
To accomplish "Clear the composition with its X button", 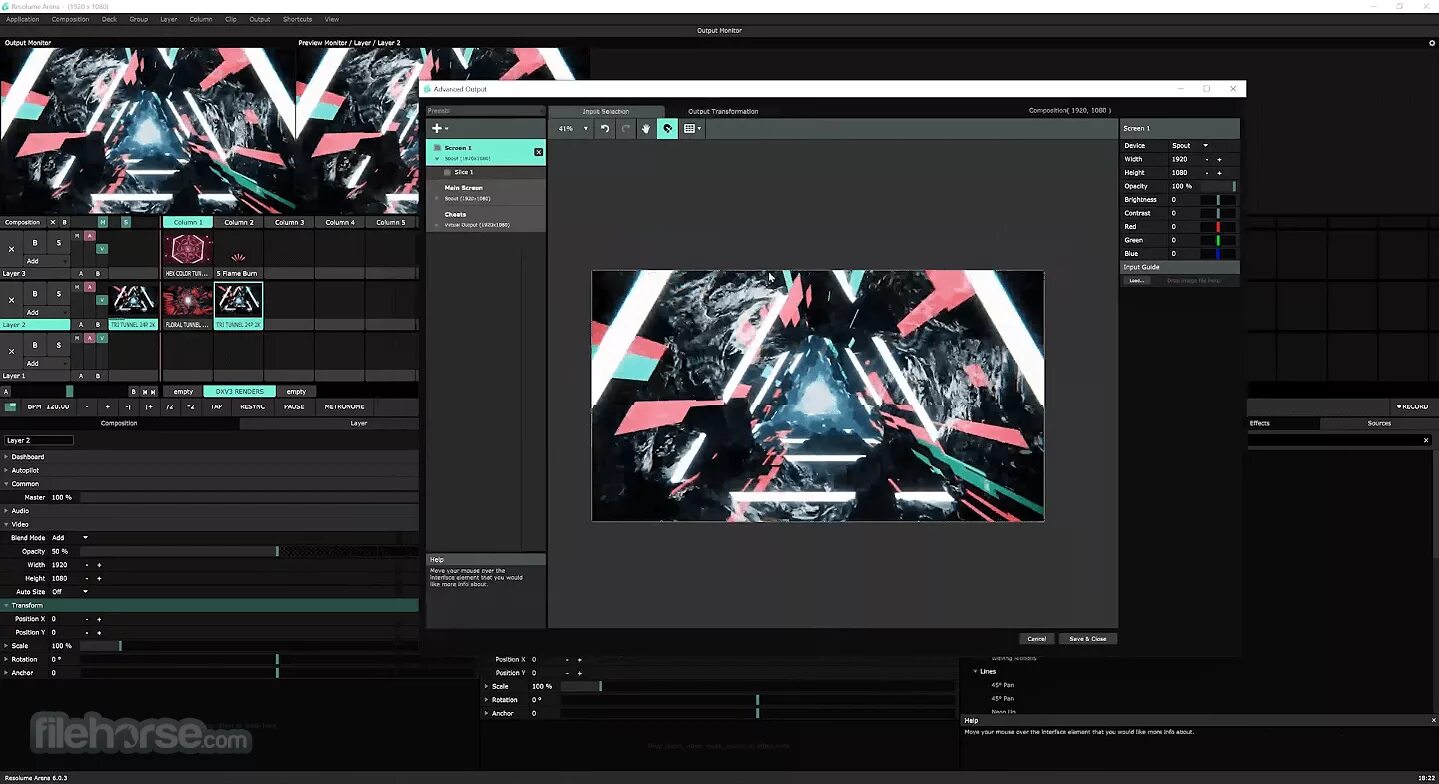I will pos(53,222).
